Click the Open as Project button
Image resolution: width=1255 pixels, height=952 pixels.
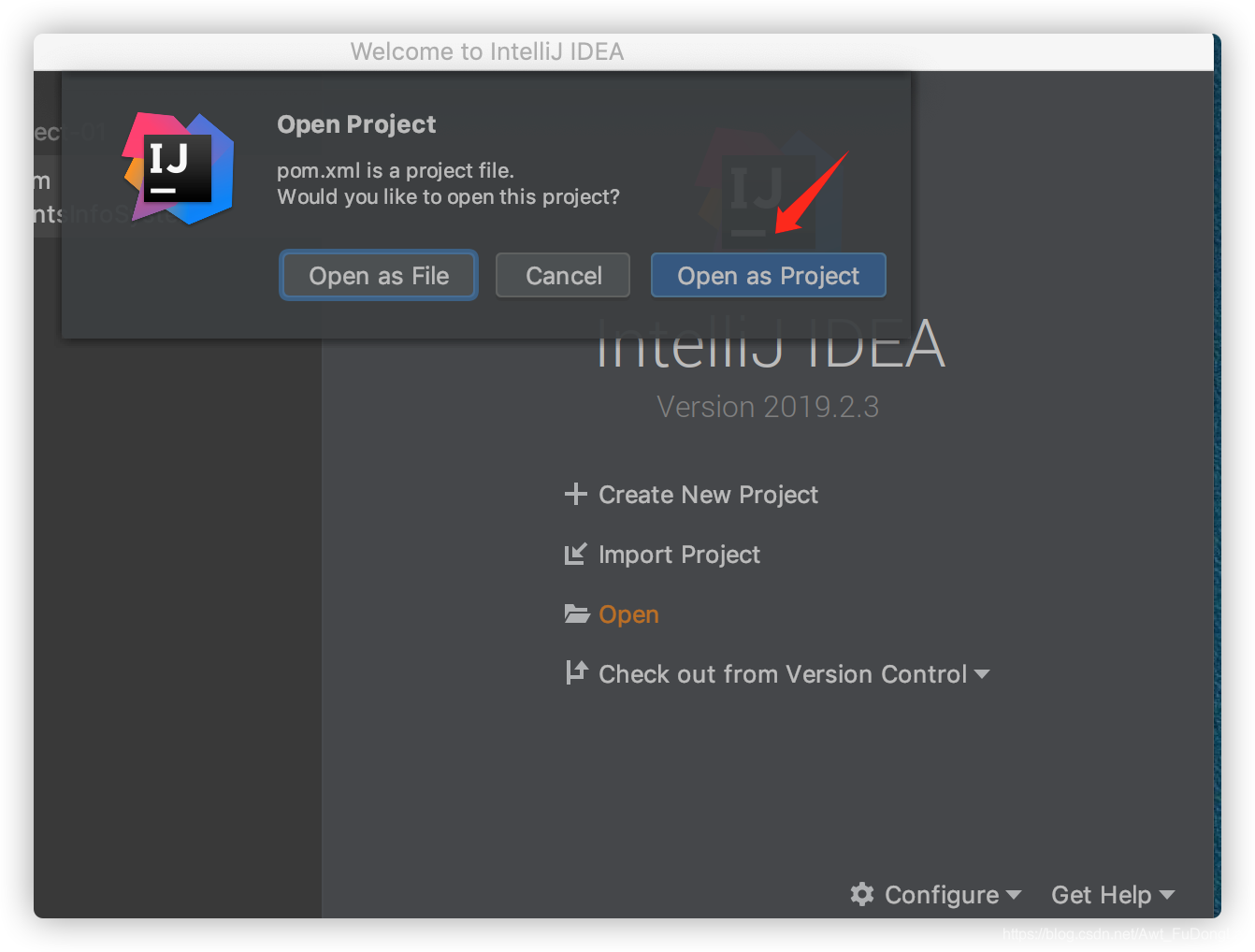coord(768,275)
